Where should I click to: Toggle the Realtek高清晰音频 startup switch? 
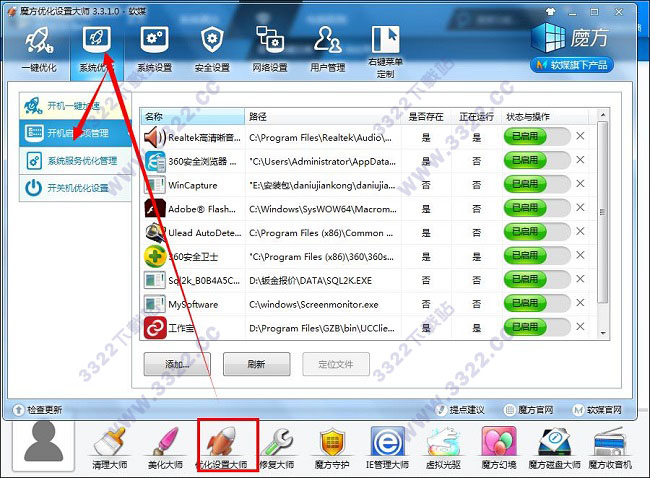click(x=537, y=136)
